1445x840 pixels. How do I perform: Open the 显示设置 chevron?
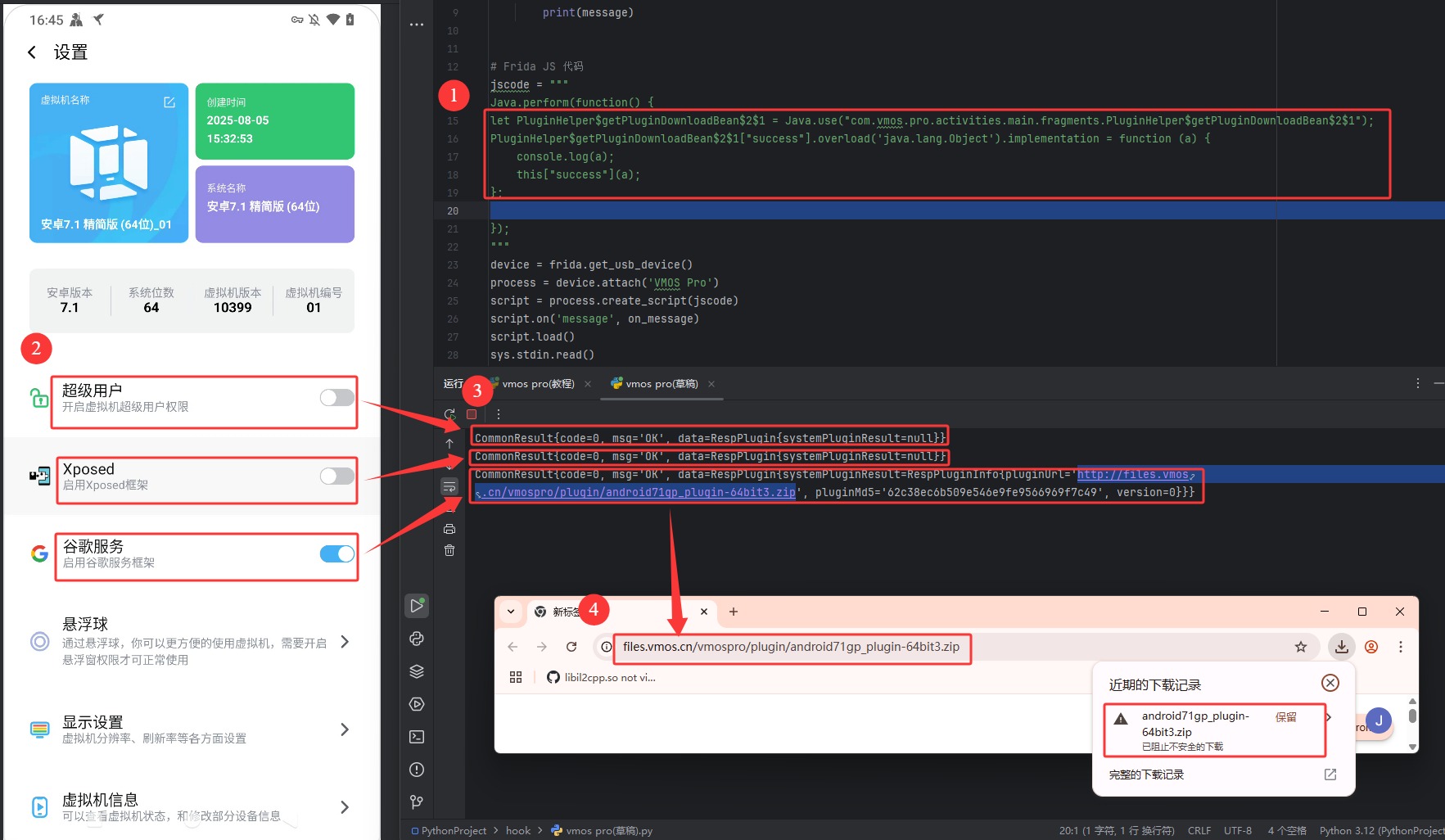coord(345,729)
